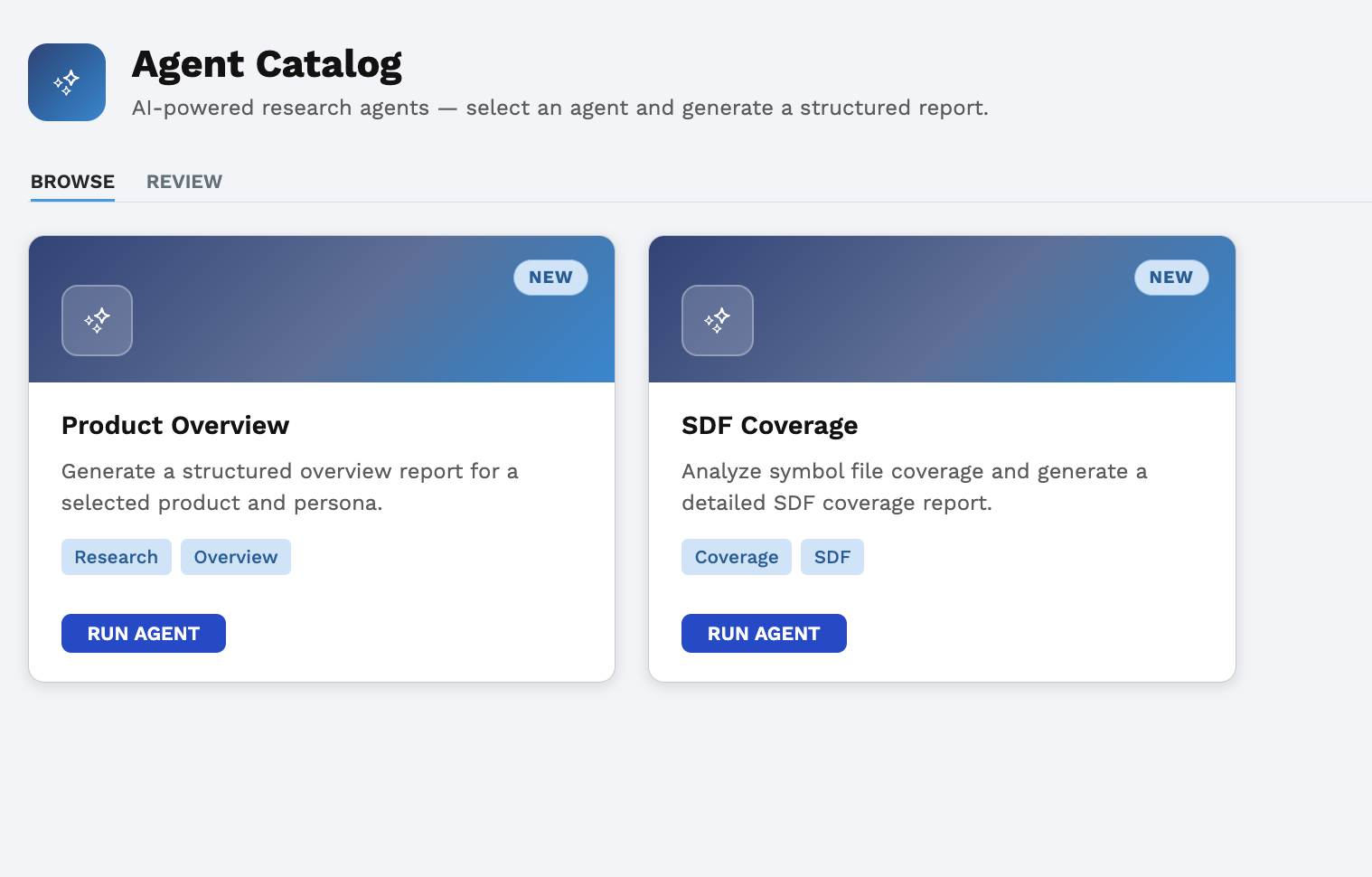Click the Agent Catalog page heading

pyautogui.click(x=267, y=65)
